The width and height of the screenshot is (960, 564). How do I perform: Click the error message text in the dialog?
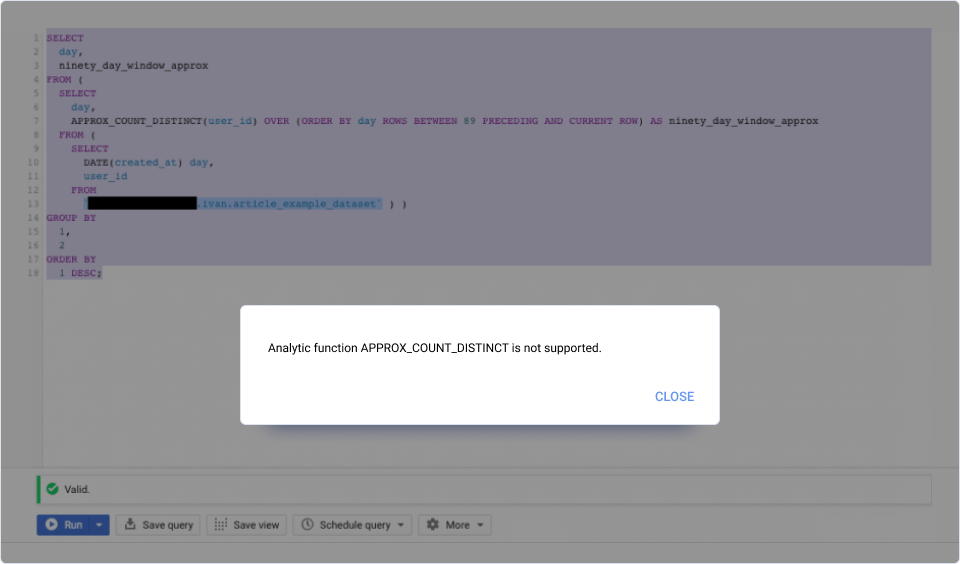click(435, 348)
